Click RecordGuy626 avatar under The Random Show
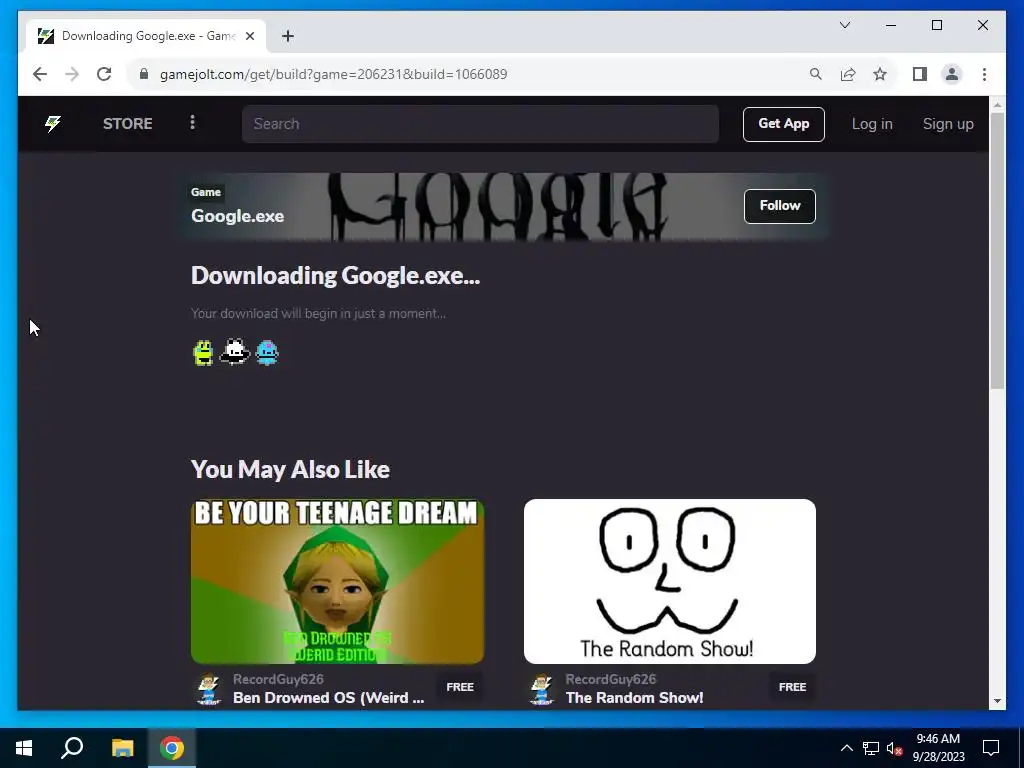 coord(541,688)
